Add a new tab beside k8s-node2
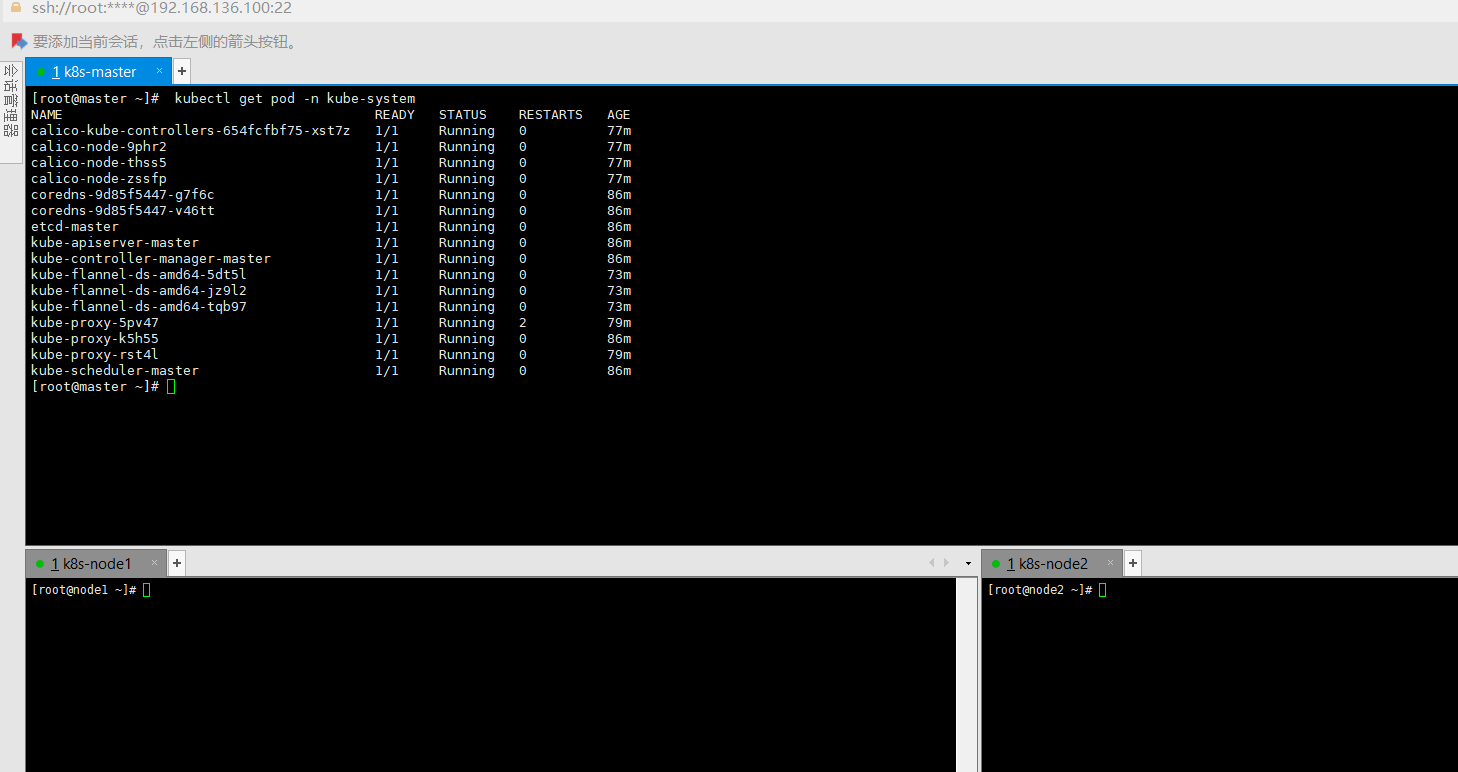 point(1132,563)
